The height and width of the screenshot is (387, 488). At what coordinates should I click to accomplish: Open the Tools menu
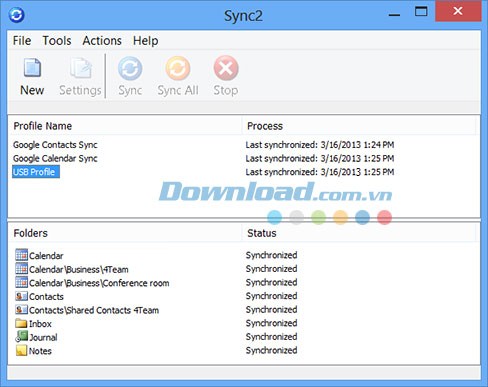pos(57,41)
